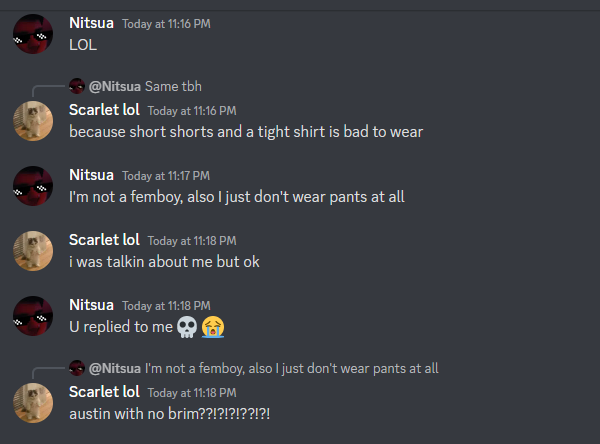The height and width of the screenshot is (444, 600).
Task: Click the loudly crying face emoji
Action: point(212,327)
